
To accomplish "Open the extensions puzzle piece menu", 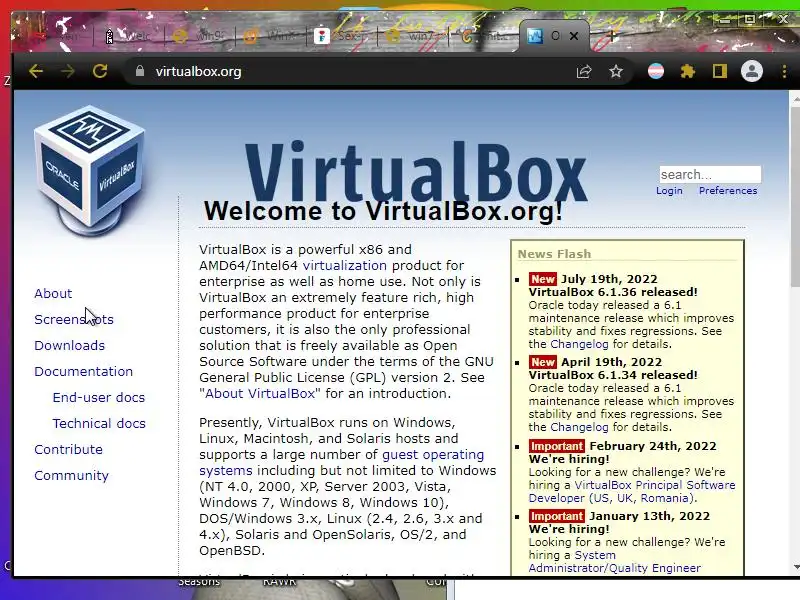I will (688, 71).
